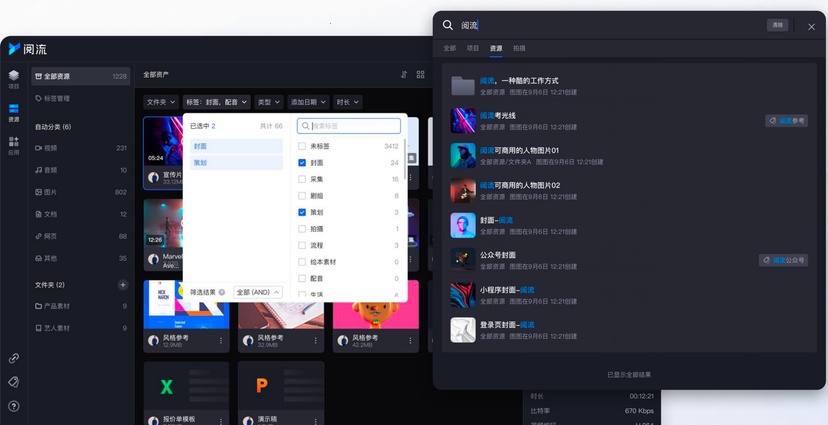This screenshot has width=828, height=425.
Task: Open the 添加日期 filter dropdown
Action: [x=307, y=102]
